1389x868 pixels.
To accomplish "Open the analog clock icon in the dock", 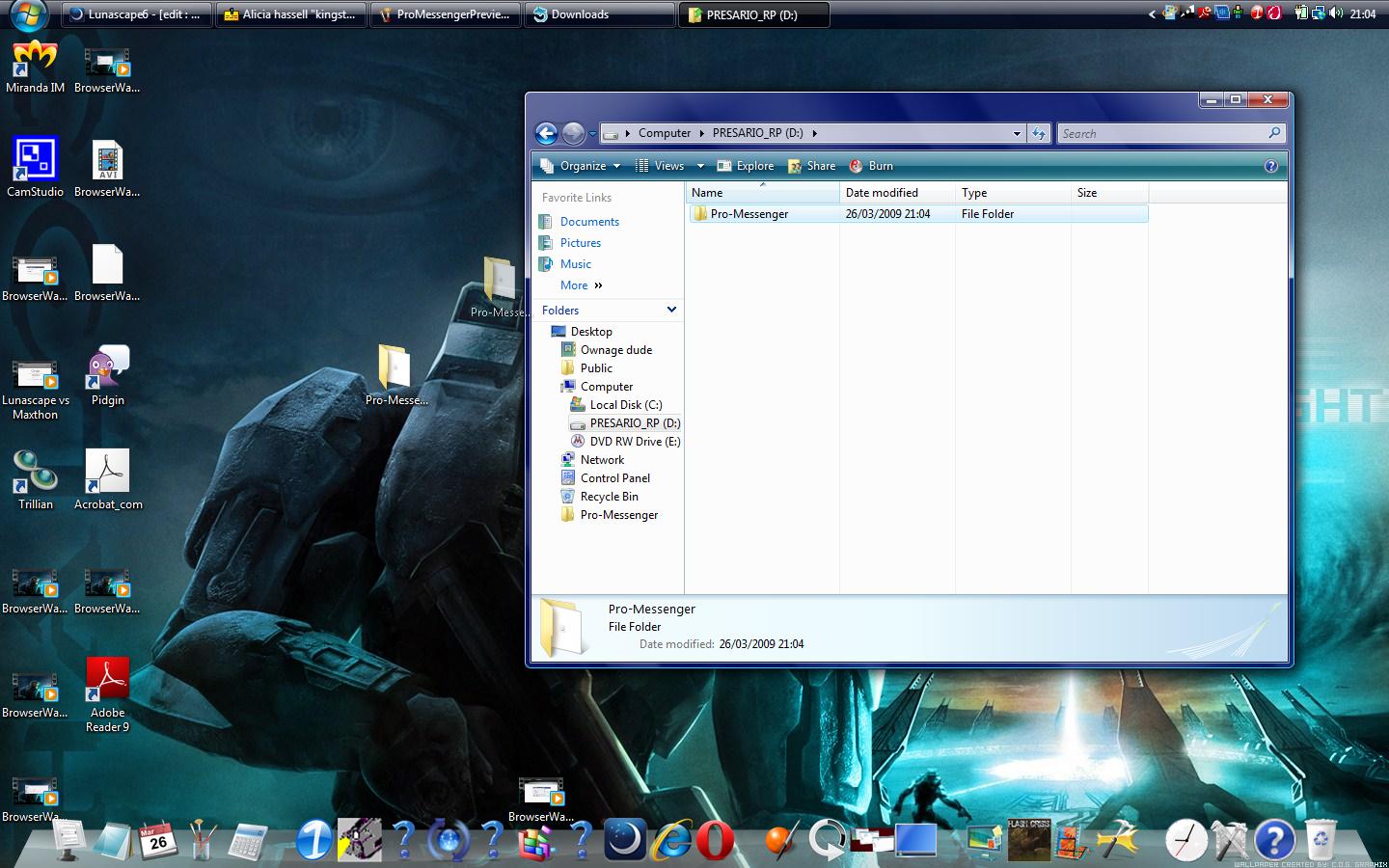I will pos(1186,840).
